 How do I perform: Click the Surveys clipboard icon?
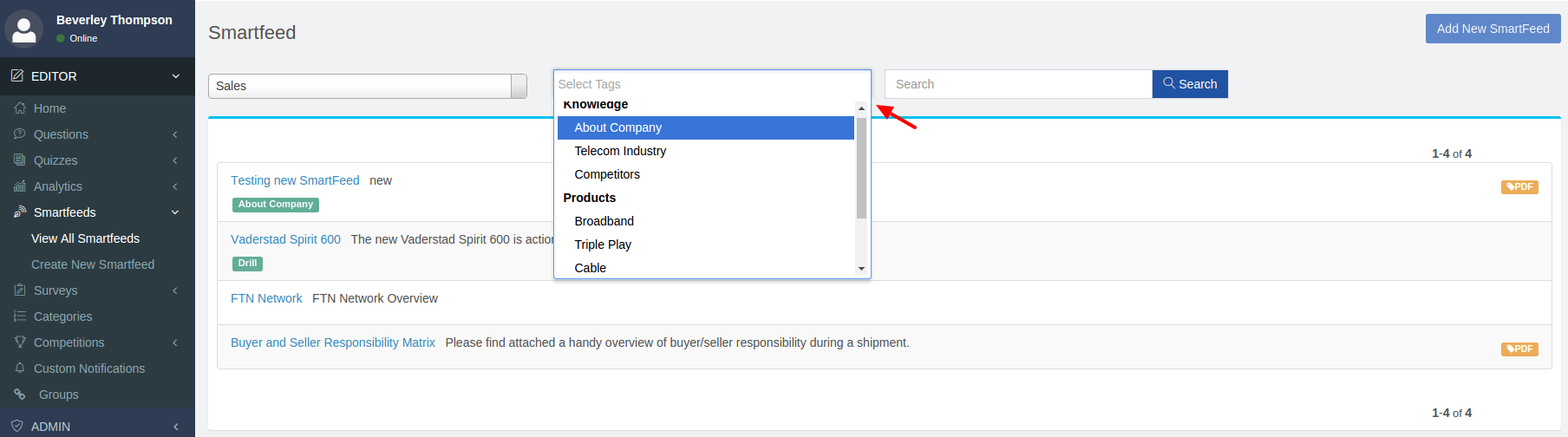tap(20, 290)
